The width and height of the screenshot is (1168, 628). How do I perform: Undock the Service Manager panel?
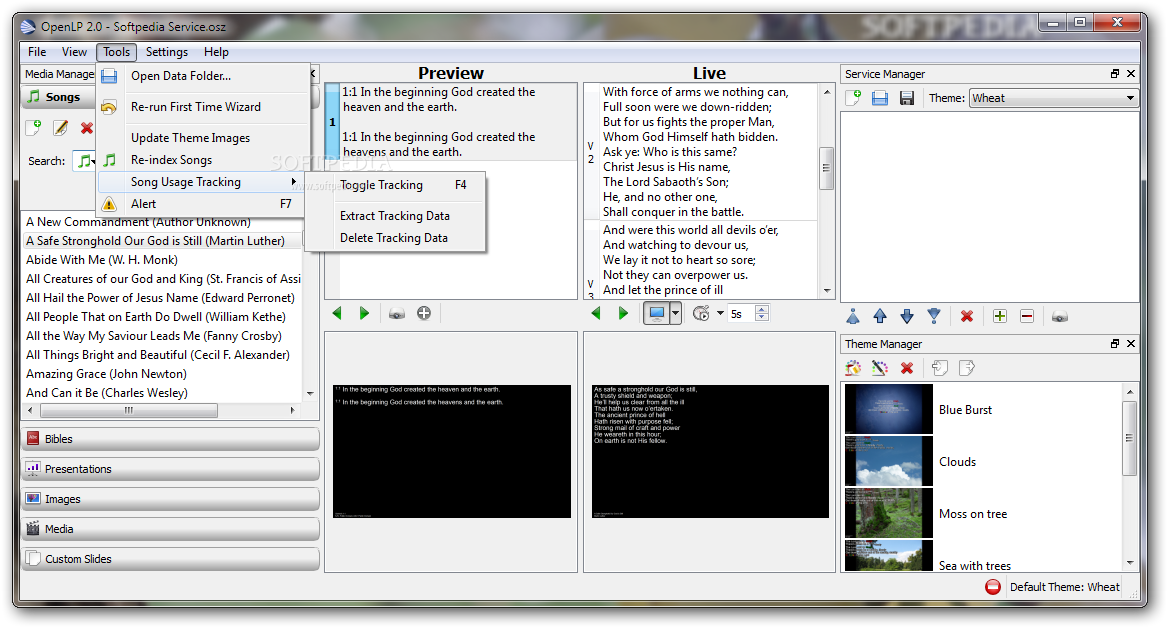click(1115, 74)
